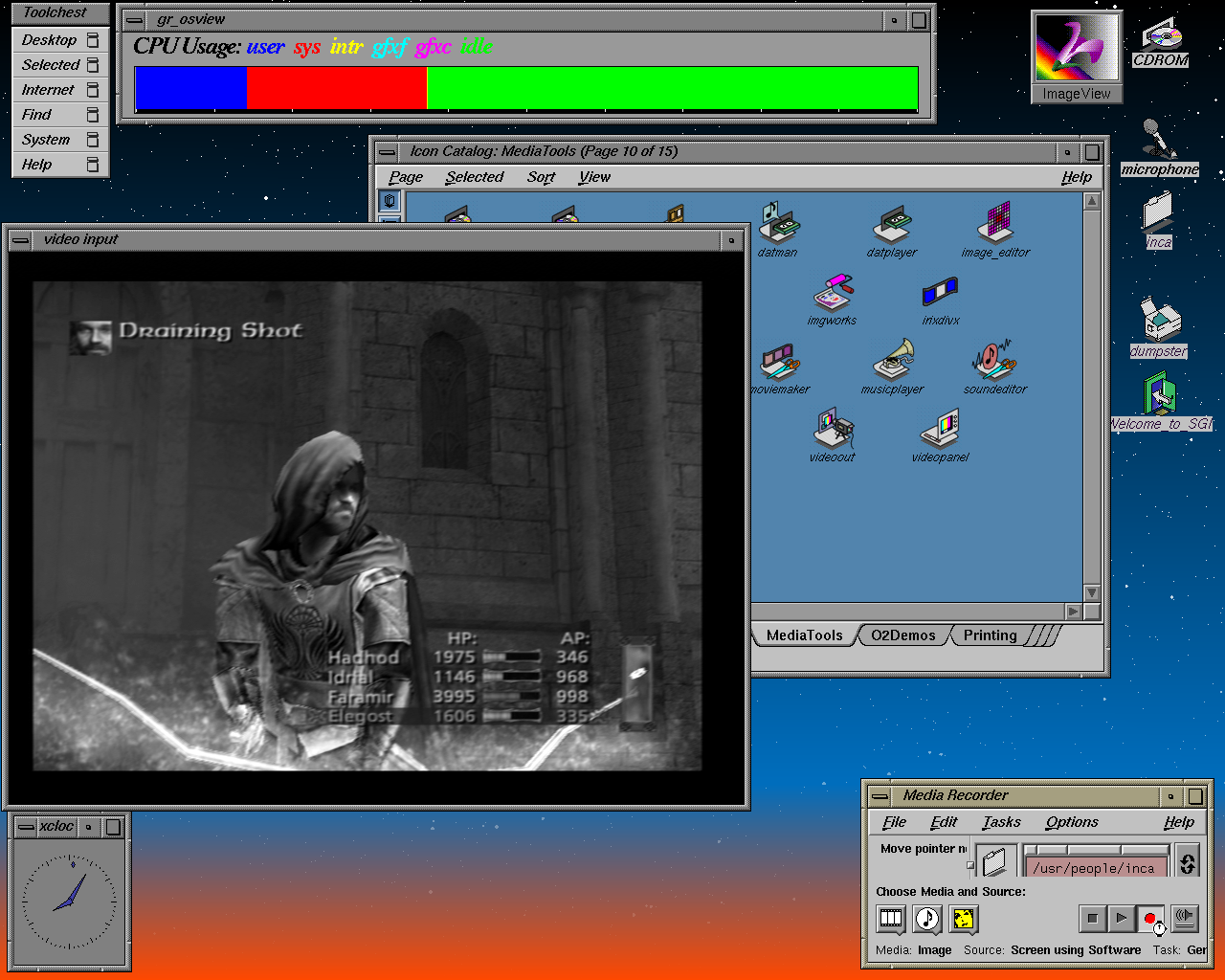Viewport: 1225px width, 980px height.
Task: Open the Help menu in Toolchest
Action: click(x=60, y=165)
